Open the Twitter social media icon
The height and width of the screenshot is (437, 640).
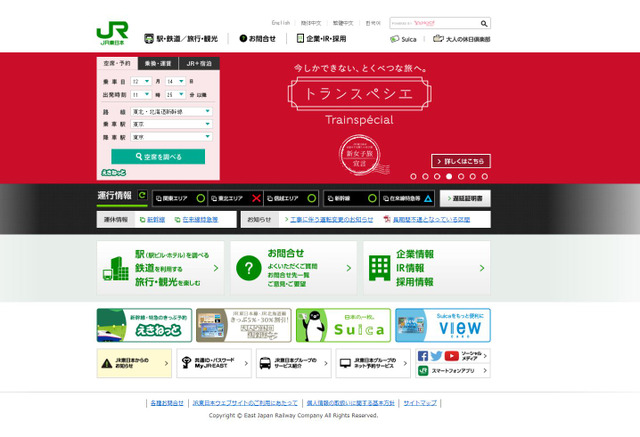tap(436, 356)
